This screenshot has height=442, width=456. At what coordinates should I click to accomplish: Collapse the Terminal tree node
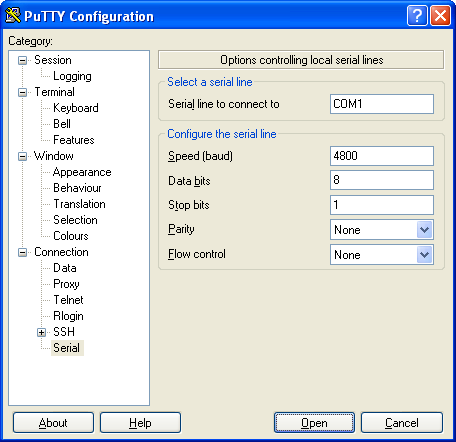(22, 92)
